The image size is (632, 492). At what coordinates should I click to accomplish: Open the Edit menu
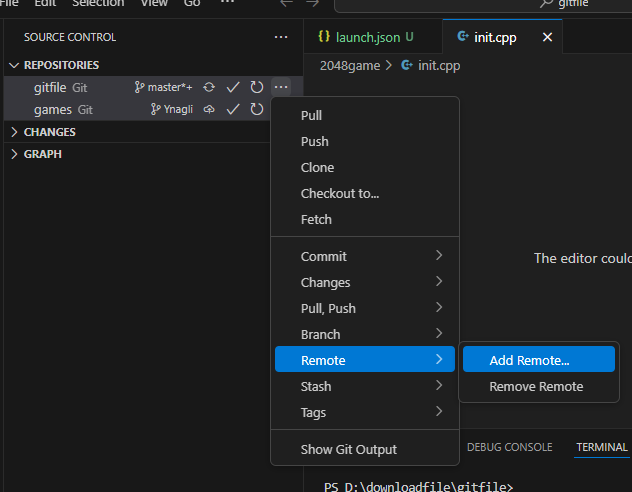(45, 3)
